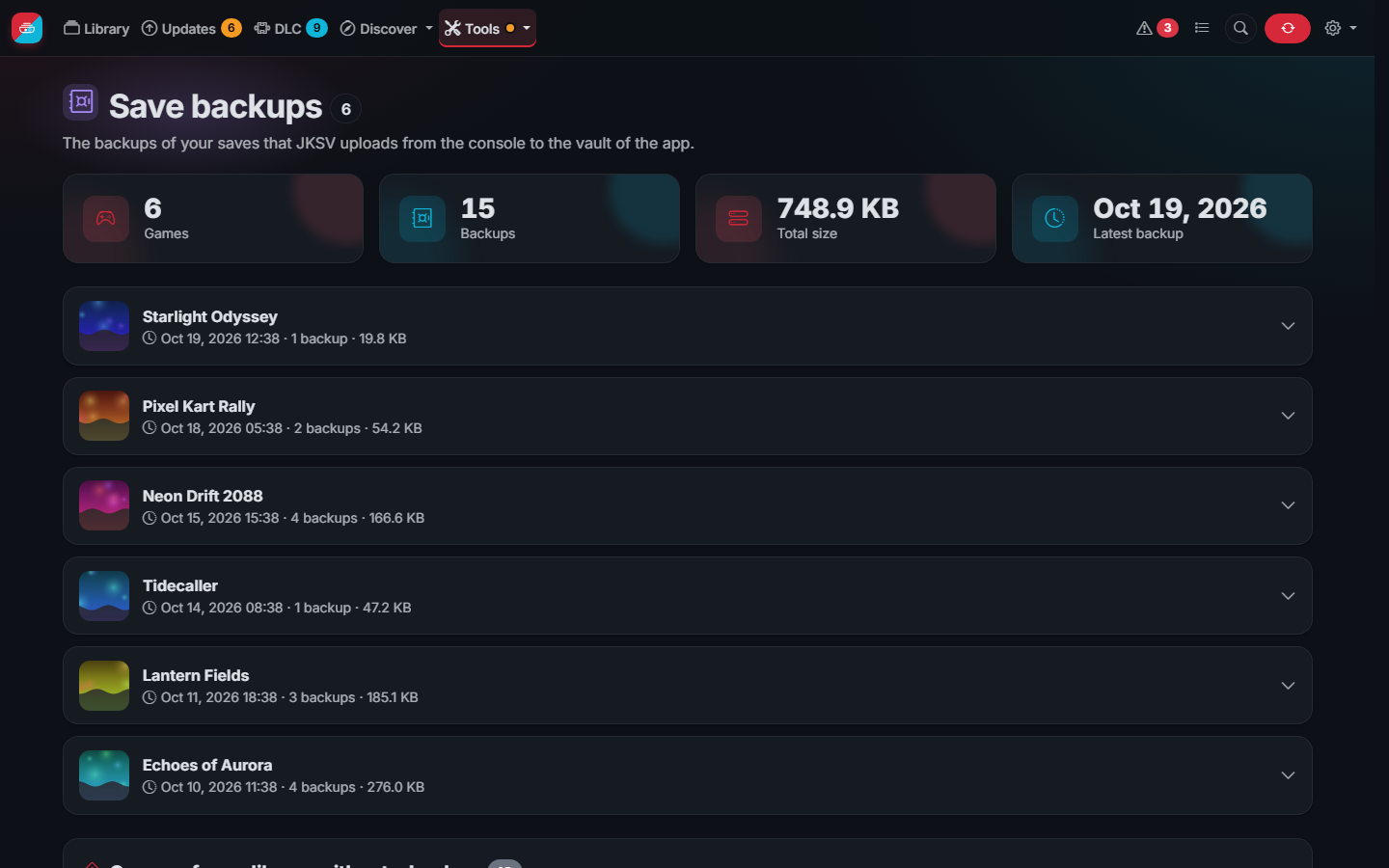Go to the Updates tab
The height and width of the screenshot is (868, 1389).
click(191, 28)
